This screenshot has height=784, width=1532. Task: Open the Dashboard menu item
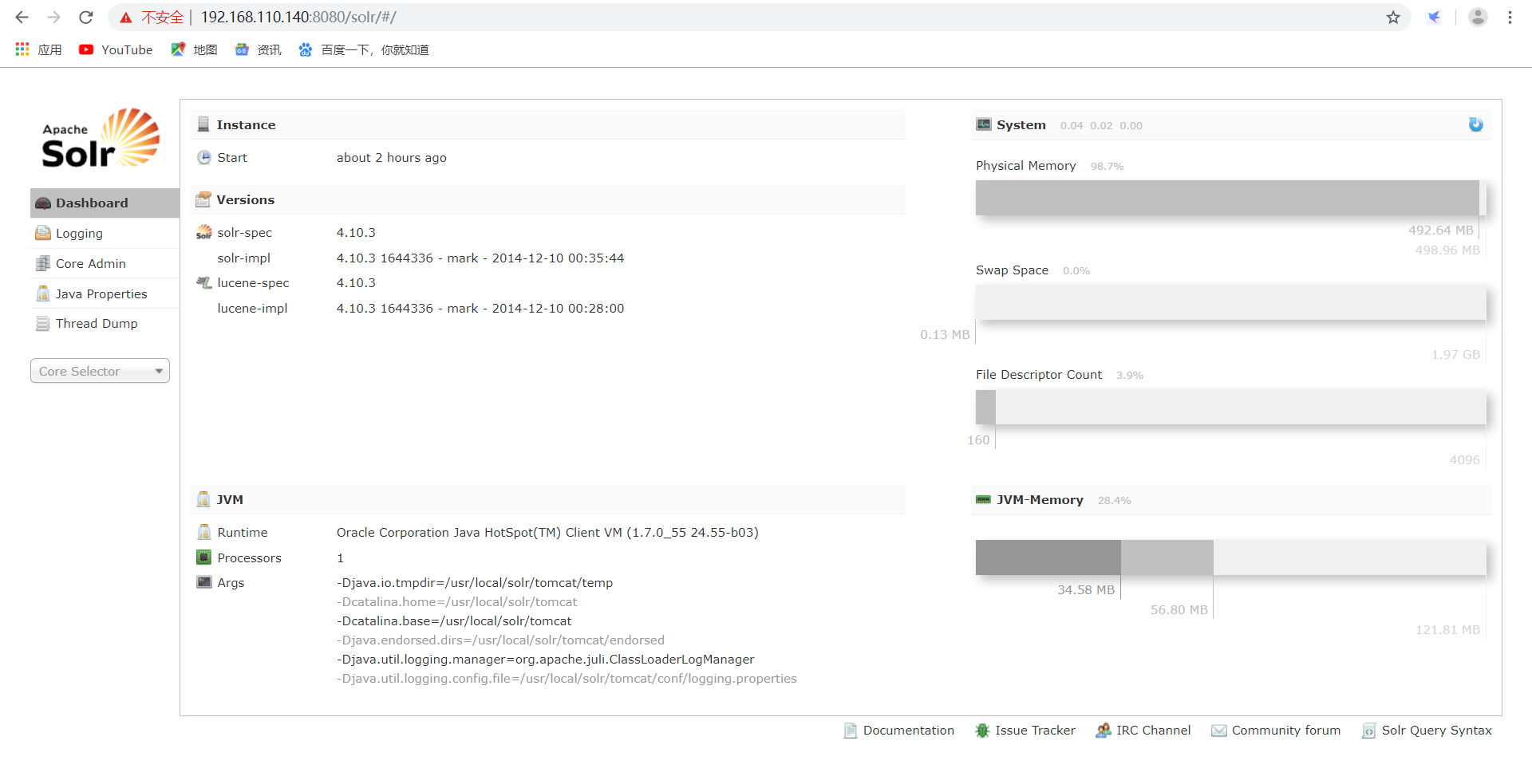point(105,203)
